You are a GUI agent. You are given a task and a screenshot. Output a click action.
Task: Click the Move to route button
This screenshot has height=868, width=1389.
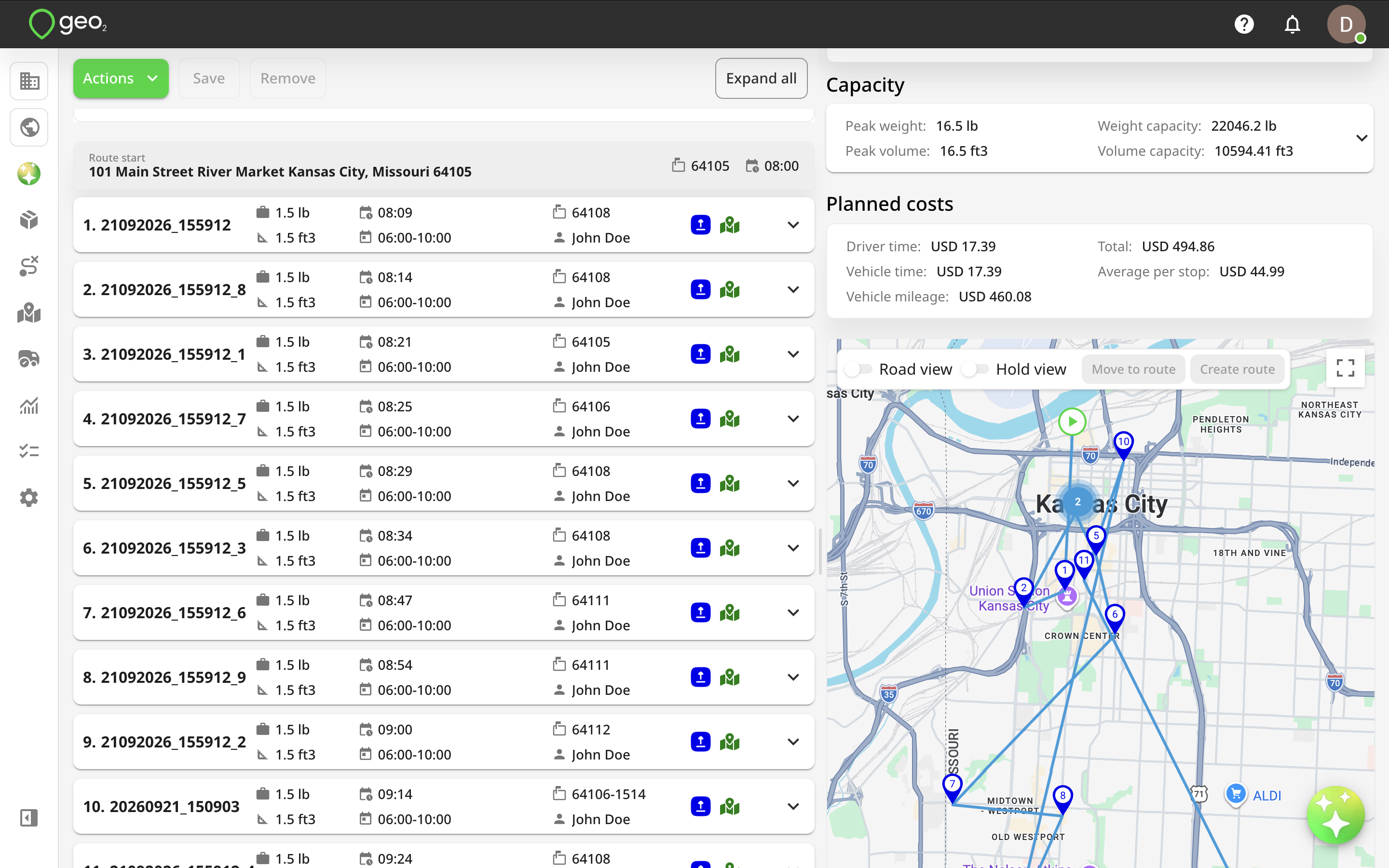click(1133, 369)
